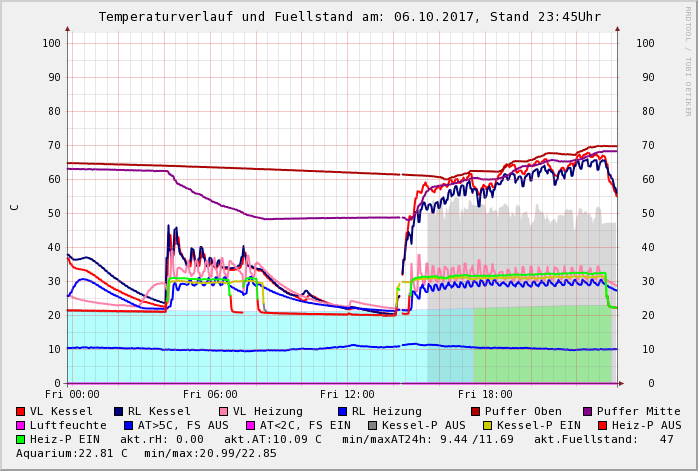698x471 pixels.
Task: Click the 'AT>5C, FS AUS' legend swatch
Action: [x=128, y=425]
